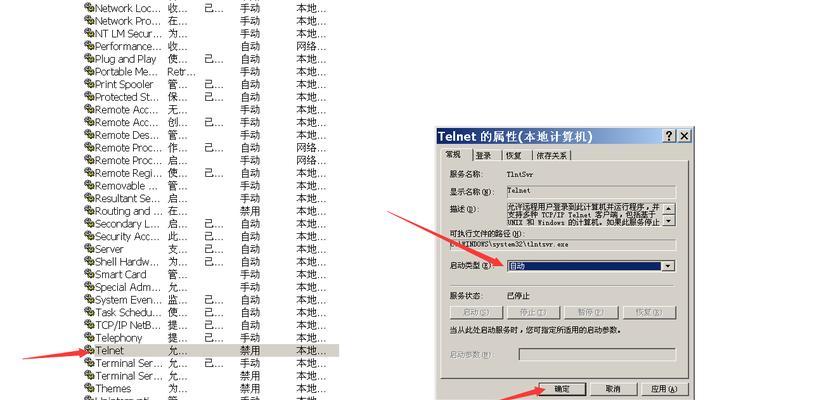838x400 pixels.
Task: Select the Print Spooler service icon
Action: [89, 84]
